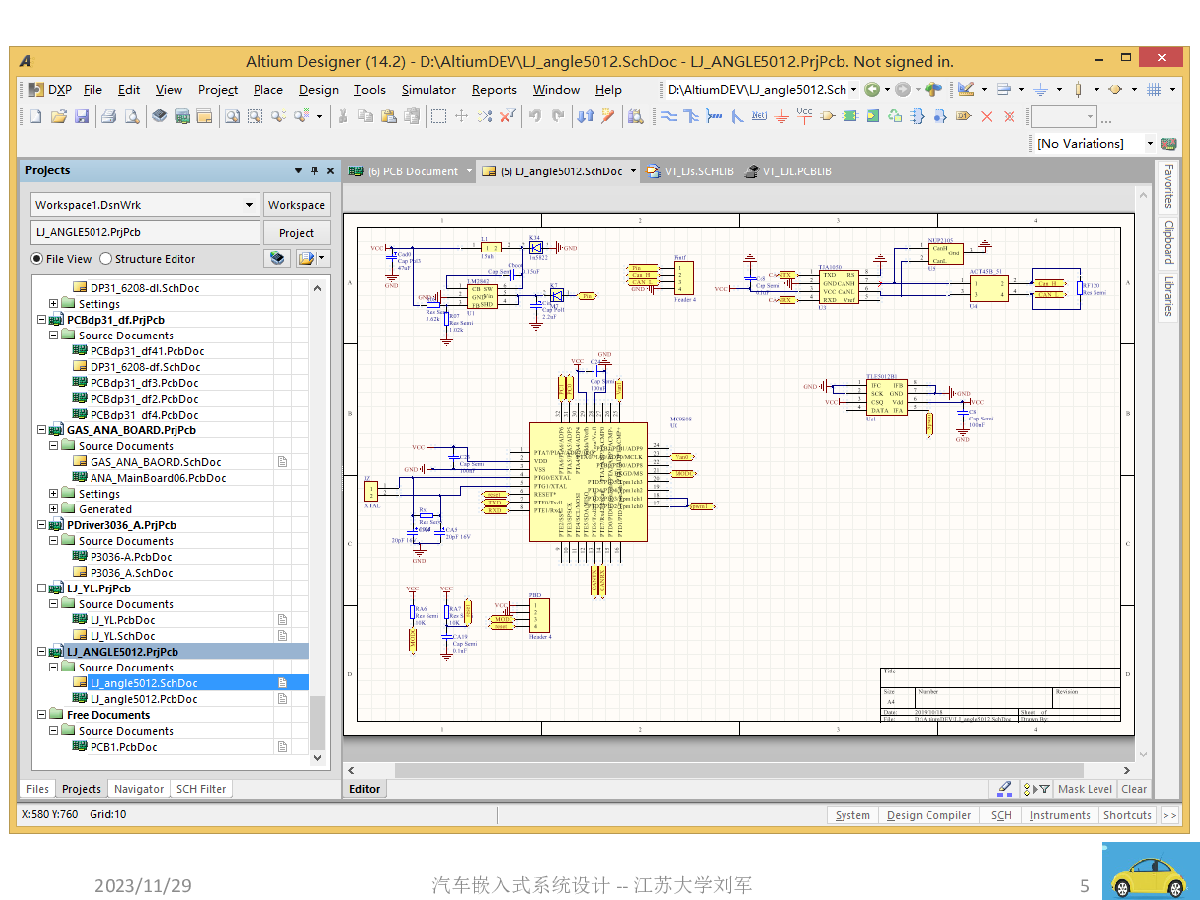Select the Place No ERC red X
This screenshot has width=1200, height=900.
pyautogui.click(x=987, y=116)
